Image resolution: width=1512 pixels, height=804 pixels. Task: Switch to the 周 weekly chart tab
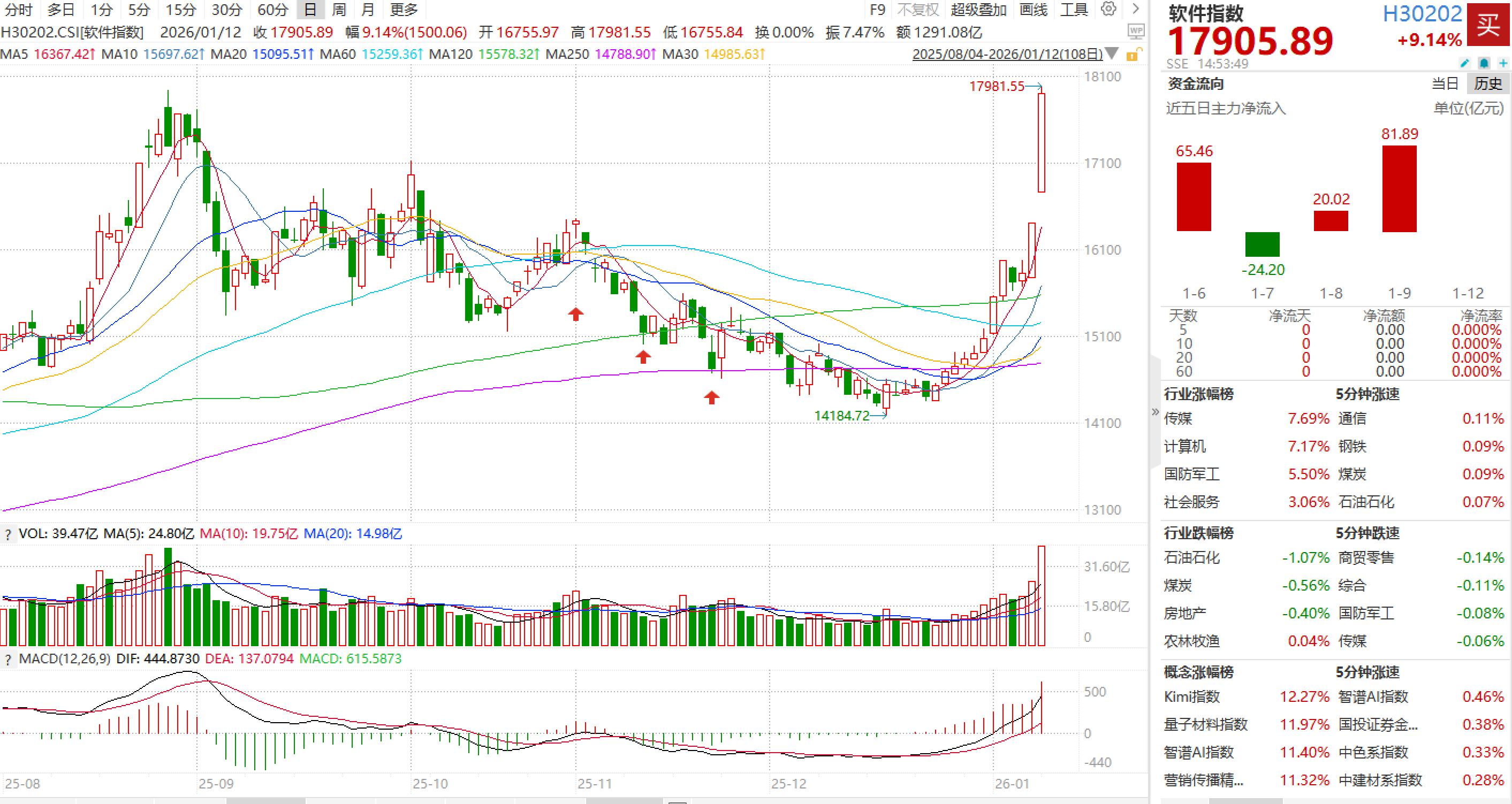point(339,10)
